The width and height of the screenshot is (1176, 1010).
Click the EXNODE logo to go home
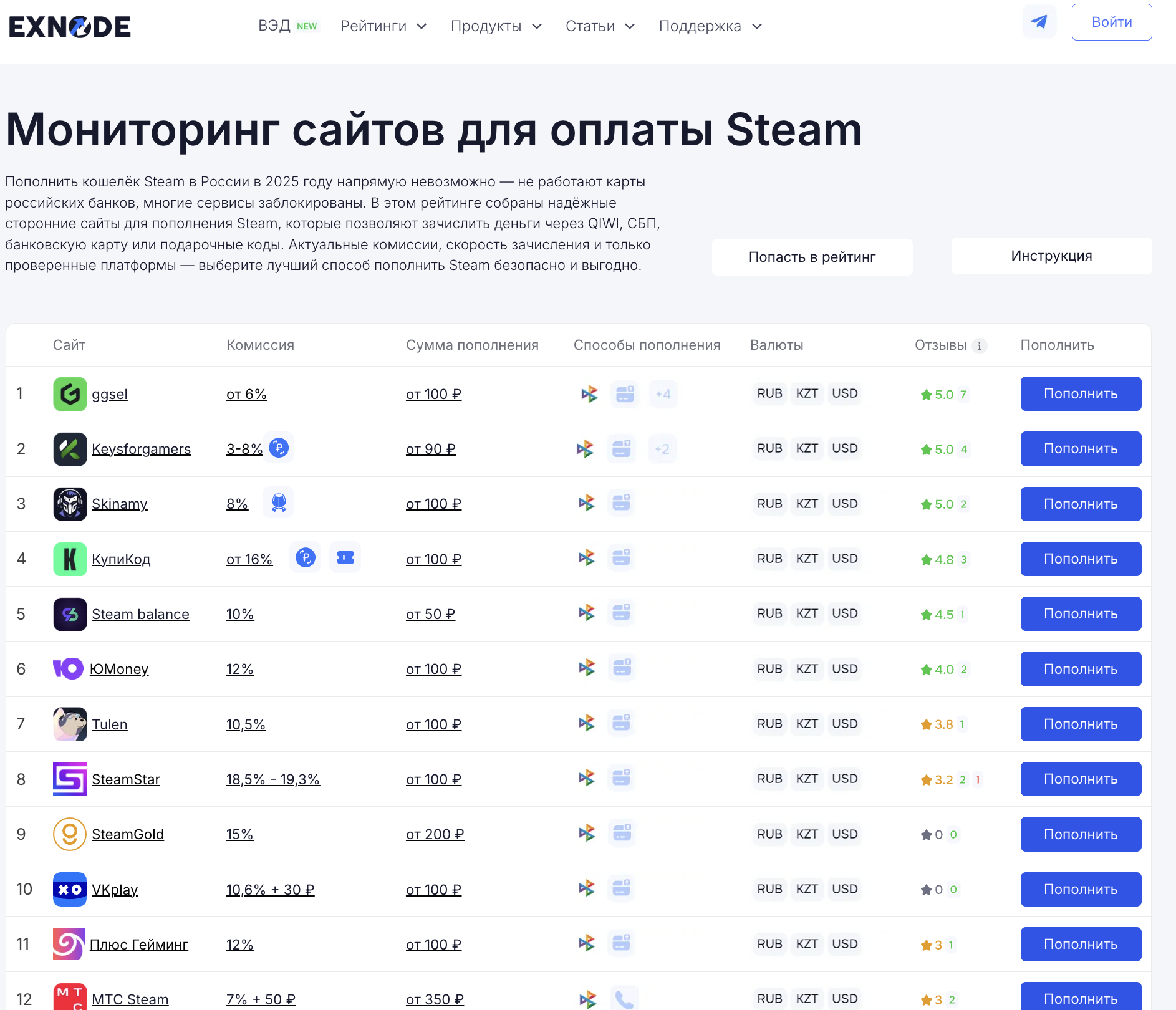tap(70, 27)
